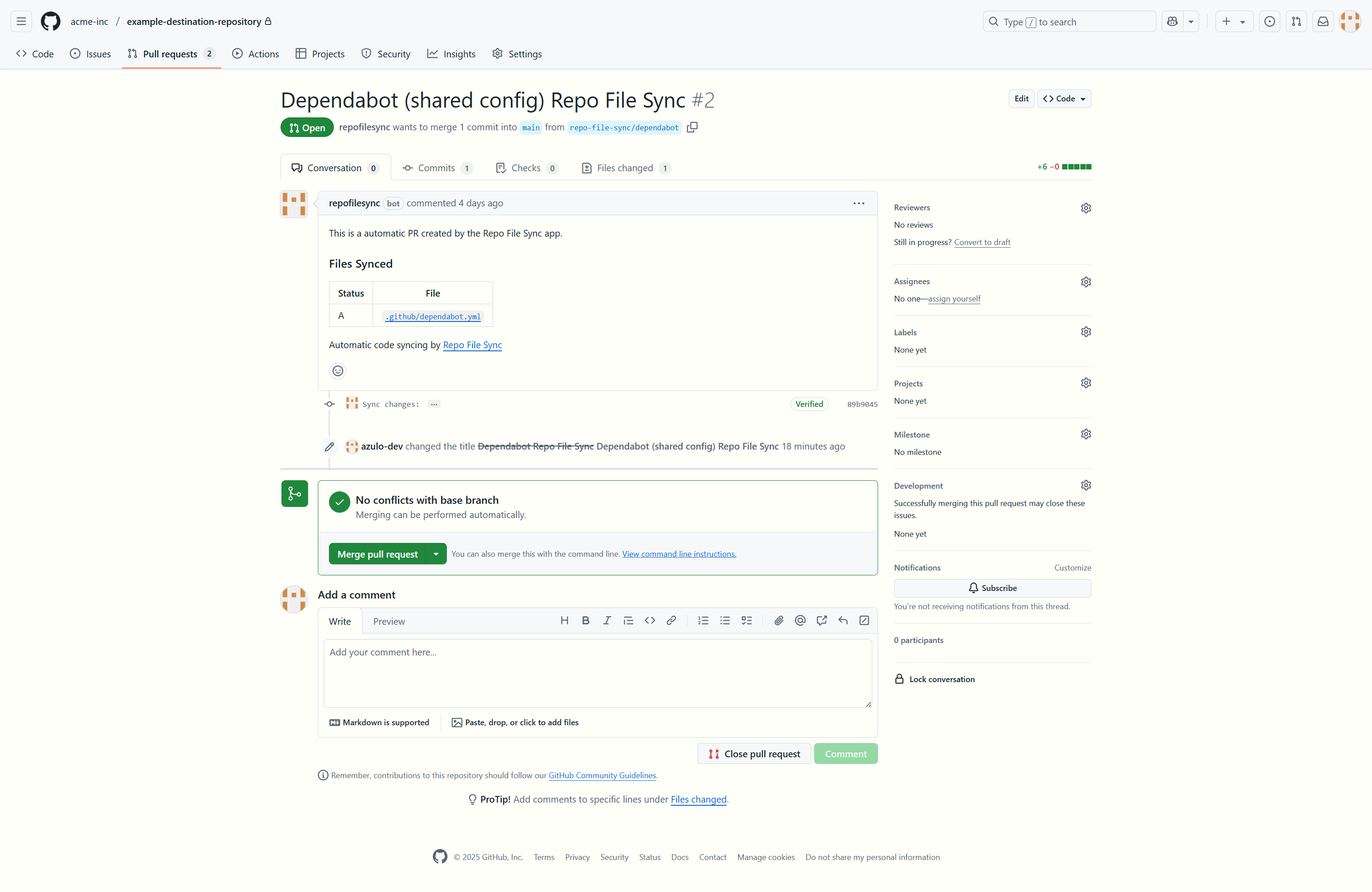Click Merge pull request button
This screenshot has height=892, width=1372.
(377, 554)
